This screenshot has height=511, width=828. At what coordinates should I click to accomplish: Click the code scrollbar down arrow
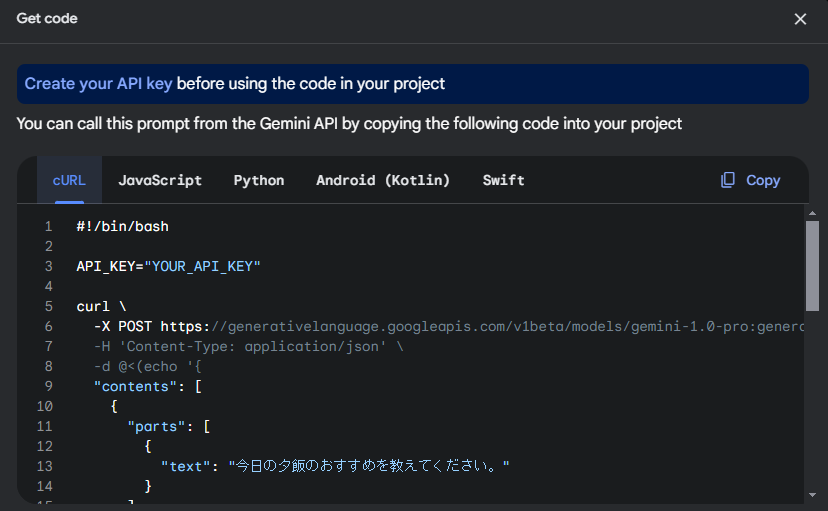point(812,495)
